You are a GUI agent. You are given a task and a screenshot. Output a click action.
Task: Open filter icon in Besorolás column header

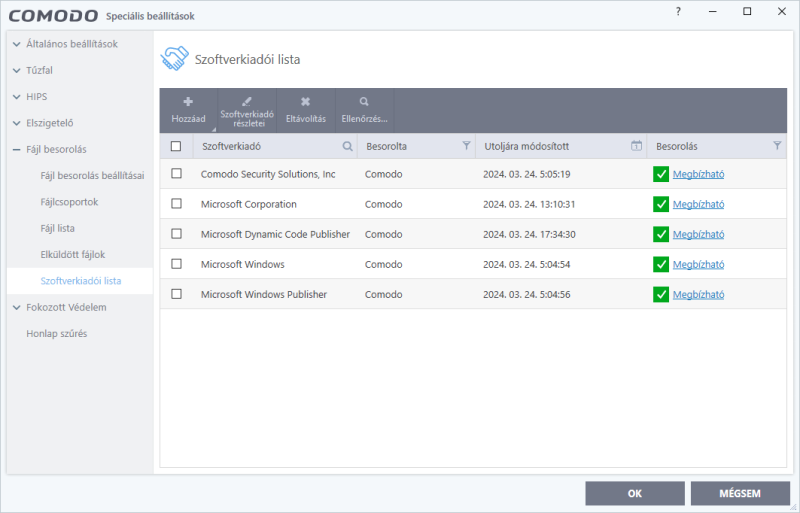(777, 146)
